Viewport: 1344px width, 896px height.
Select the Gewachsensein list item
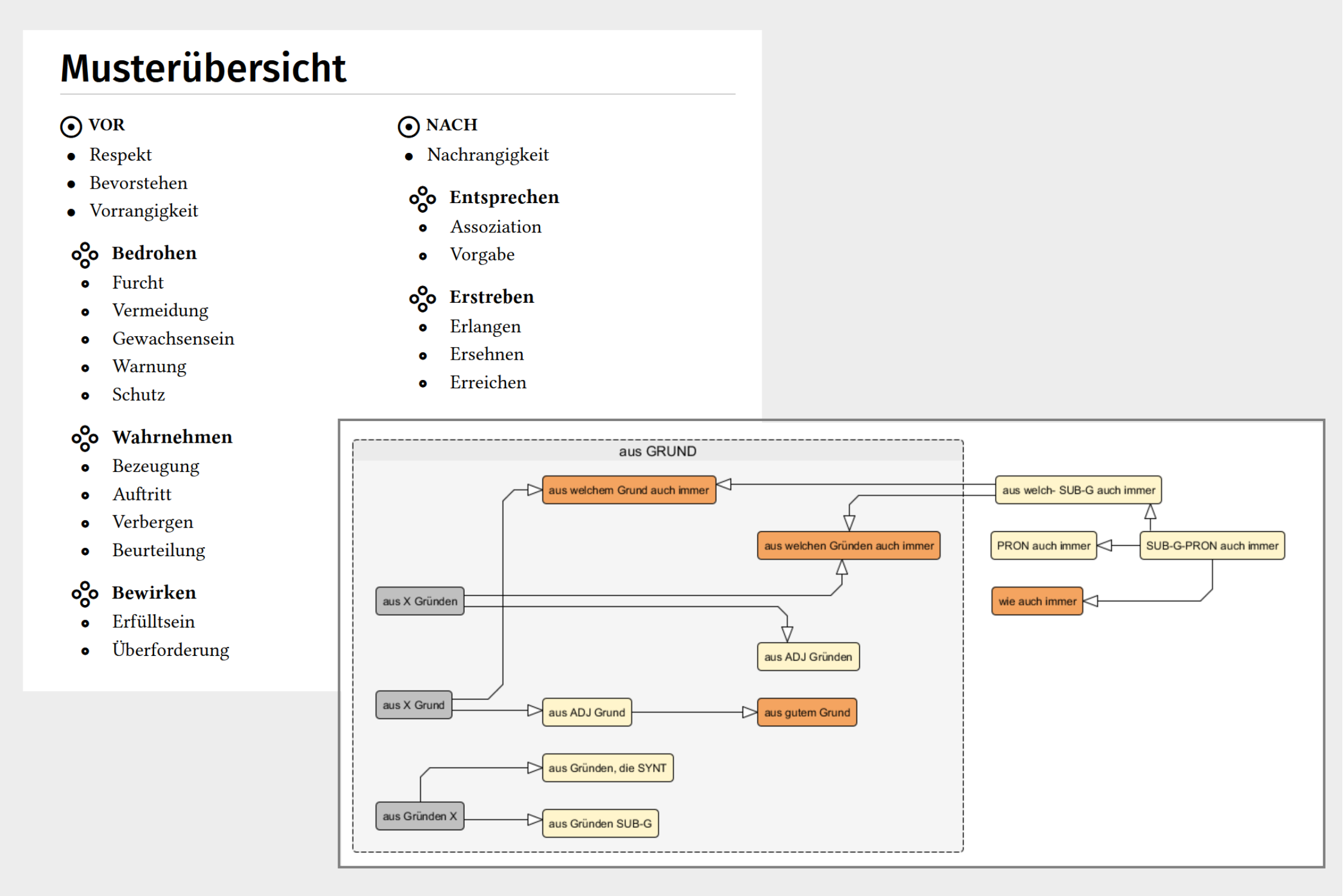173,339
